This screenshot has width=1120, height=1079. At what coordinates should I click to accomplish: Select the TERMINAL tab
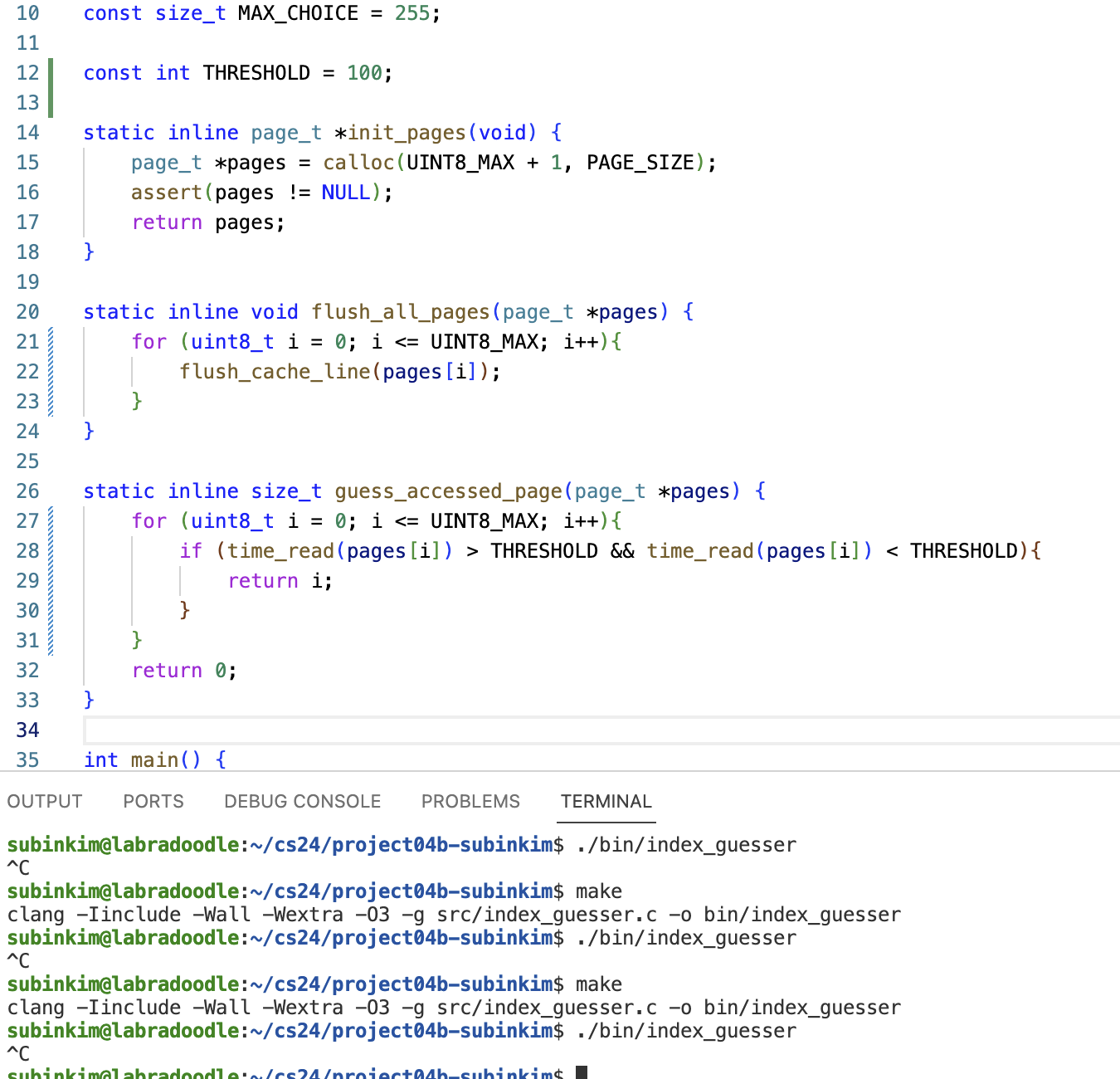[606, 801]
